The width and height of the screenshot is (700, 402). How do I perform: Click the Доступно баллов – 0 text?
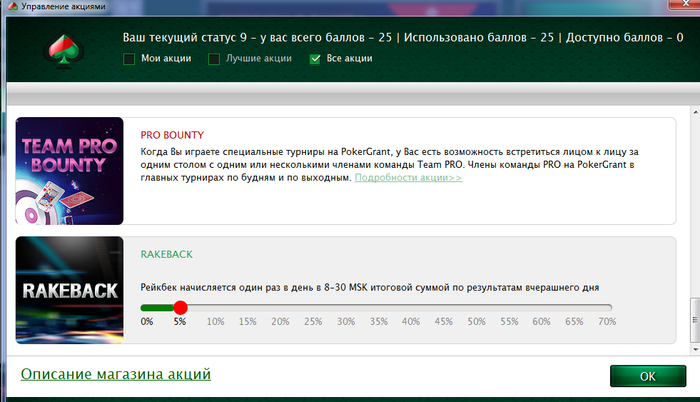(x=625, y=38)
